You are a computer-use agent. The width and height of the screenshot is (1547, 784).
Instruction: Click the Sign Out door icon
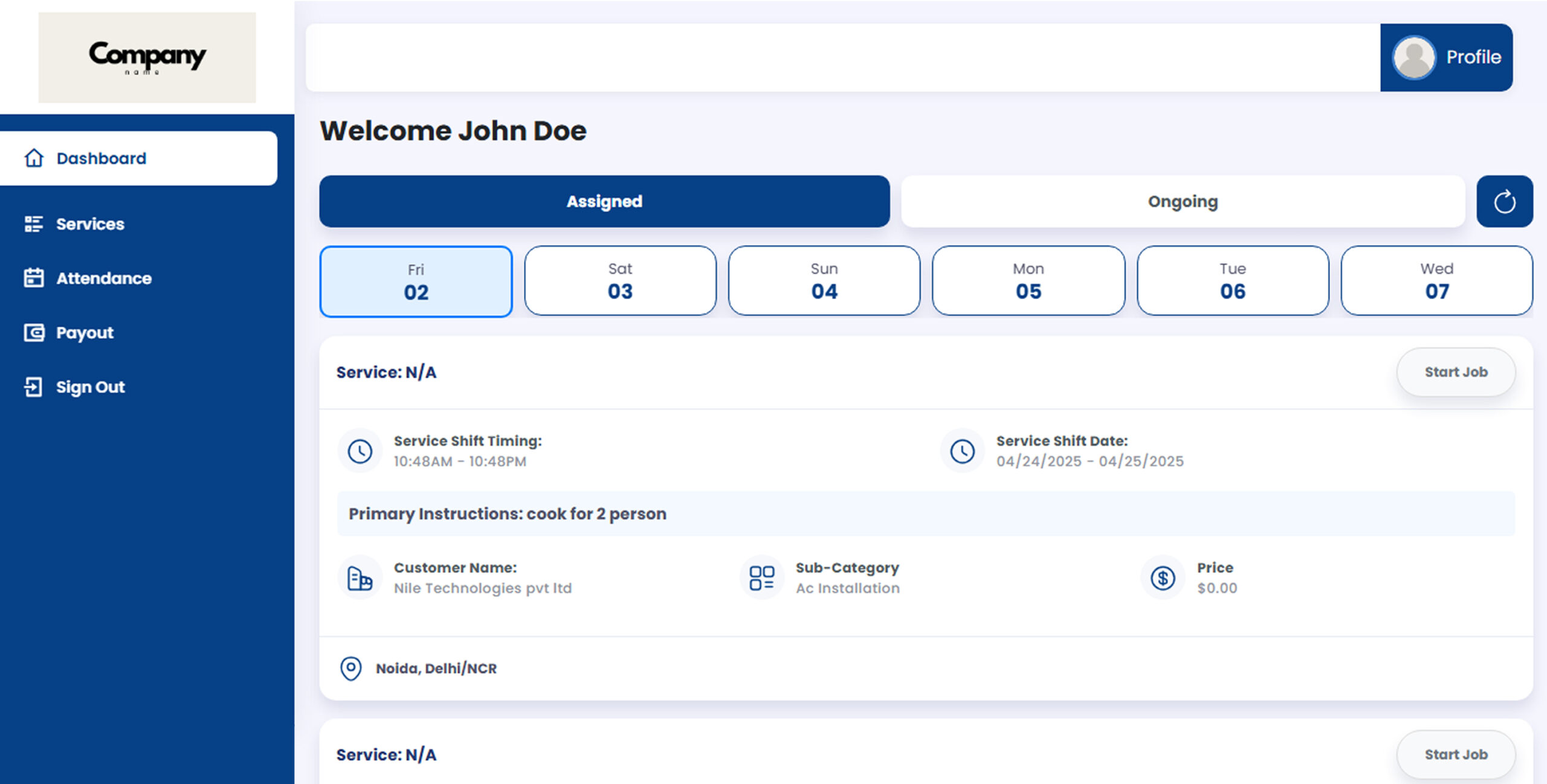click(x=34, y=387)
